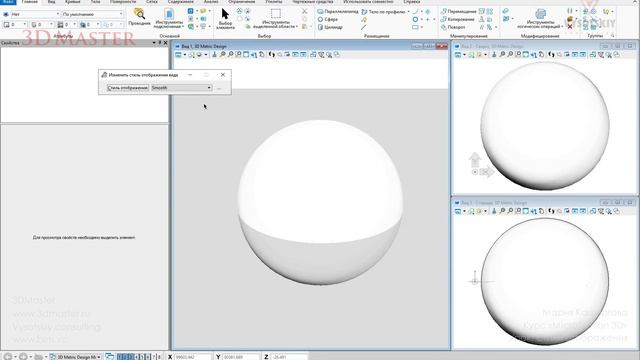Toggle view 5 in status bar
Viewport: 640px width, 360px height.
coord(142,357)
